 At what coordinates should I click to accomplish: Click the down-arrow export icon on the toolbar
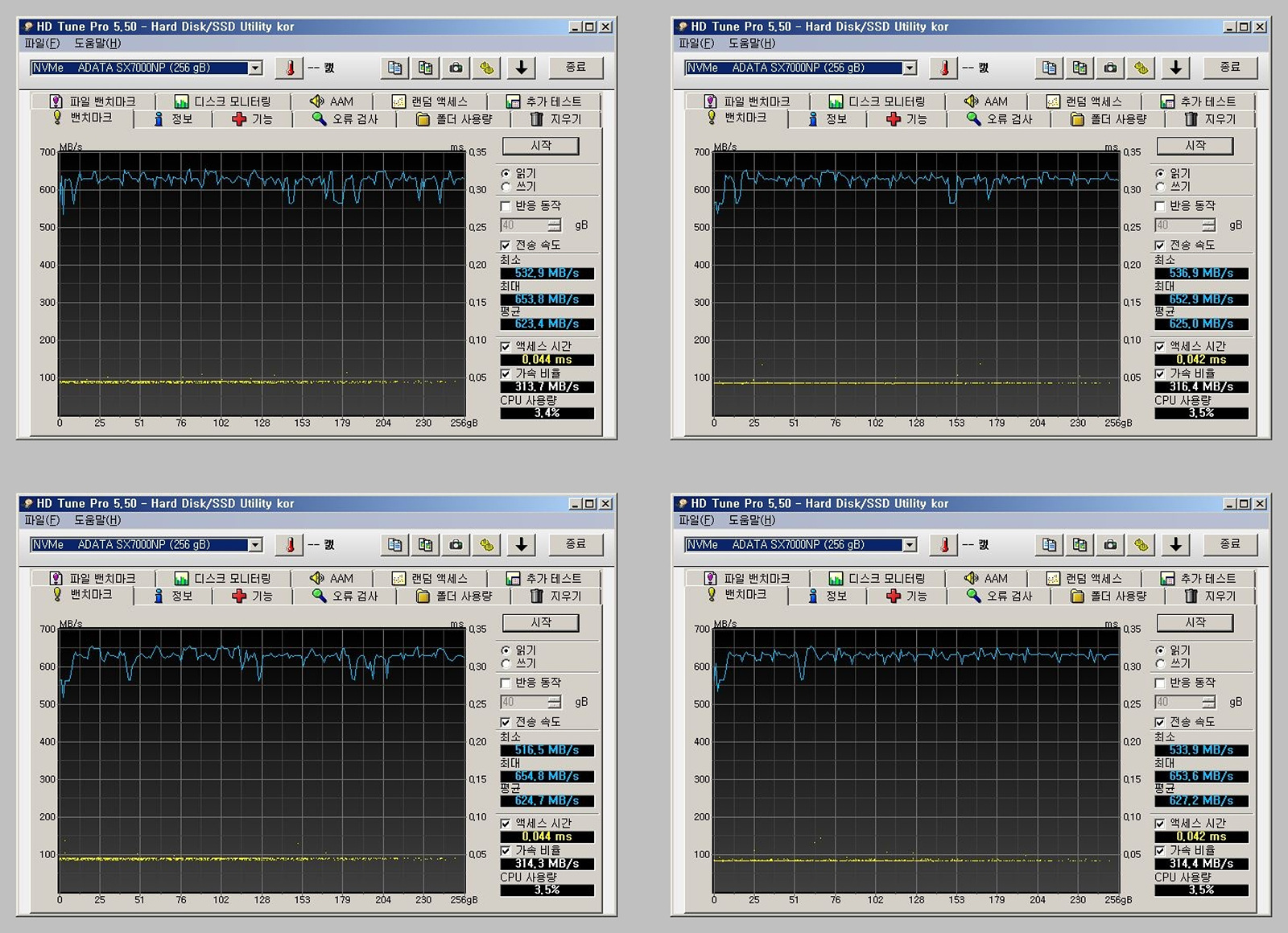(x=522, y=68)
